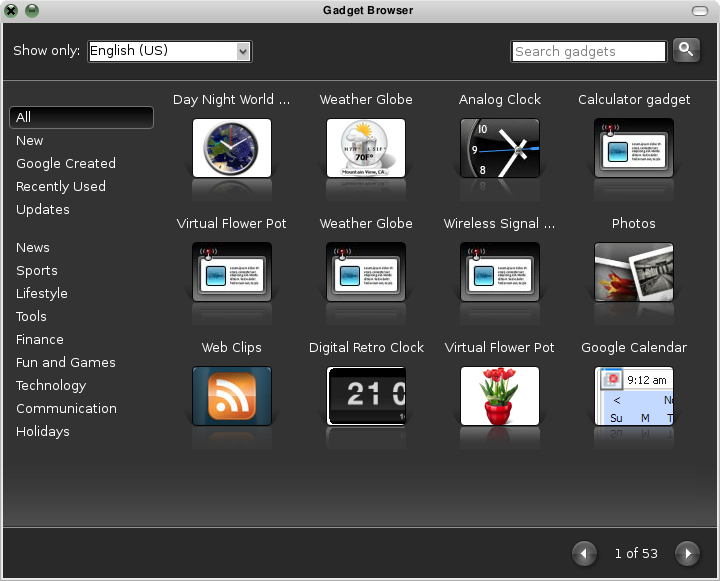Click the Day Night World title text

point(231,100)
